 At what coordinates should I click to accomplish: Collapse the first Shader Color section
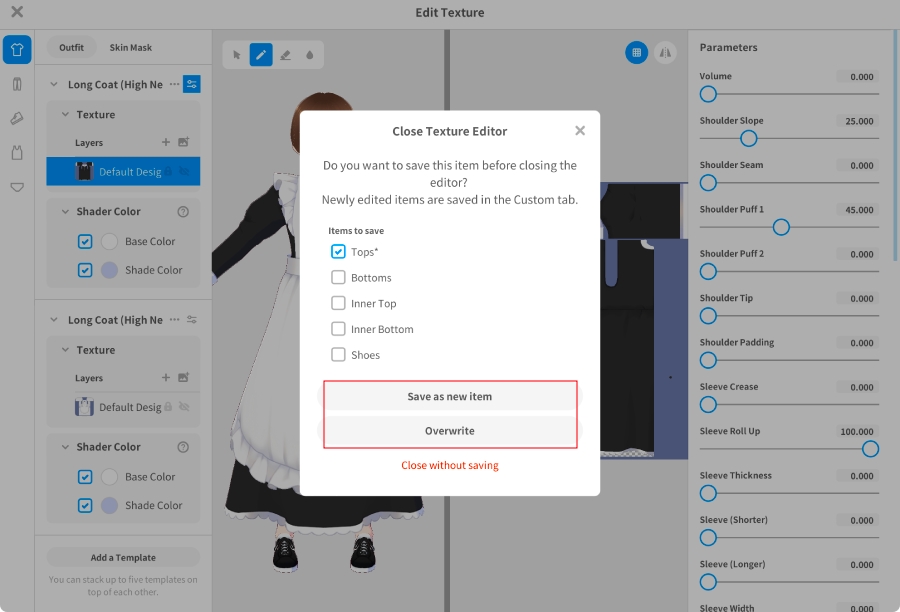point(65,212)
